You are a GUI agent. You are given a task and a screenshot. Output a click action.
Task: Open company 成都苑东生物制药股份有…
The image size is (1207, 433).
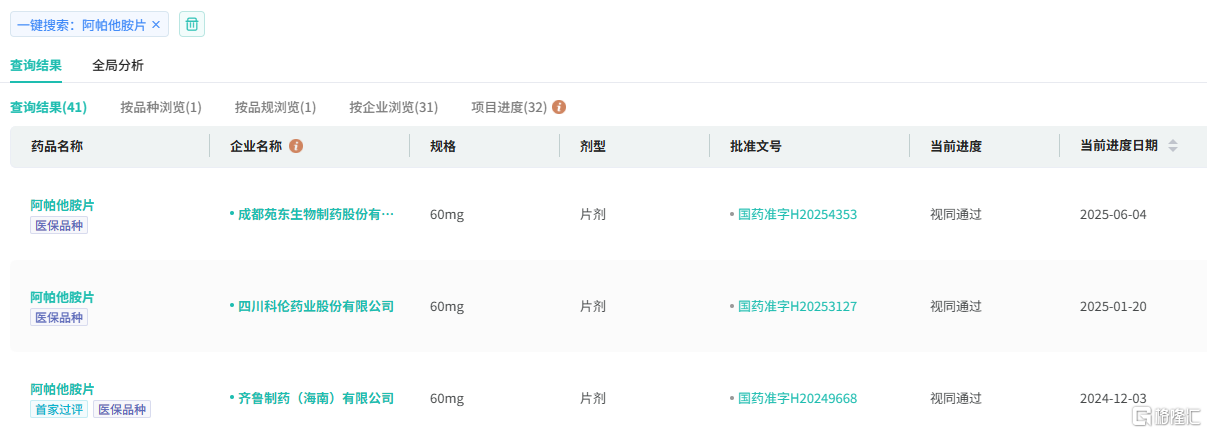(316, 214)
